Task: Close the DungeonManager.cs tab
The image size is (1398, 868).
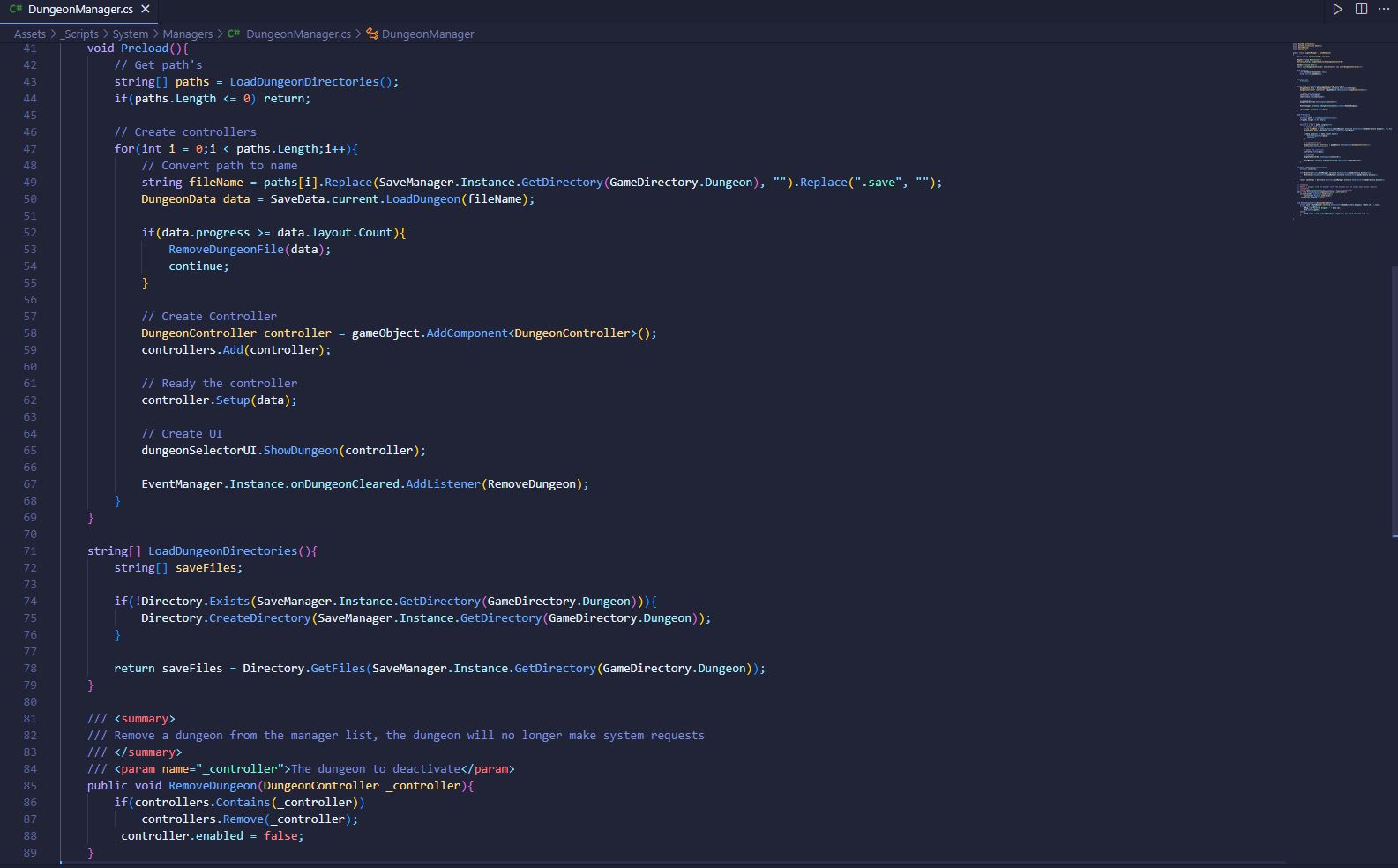Action: coord(146,9)
